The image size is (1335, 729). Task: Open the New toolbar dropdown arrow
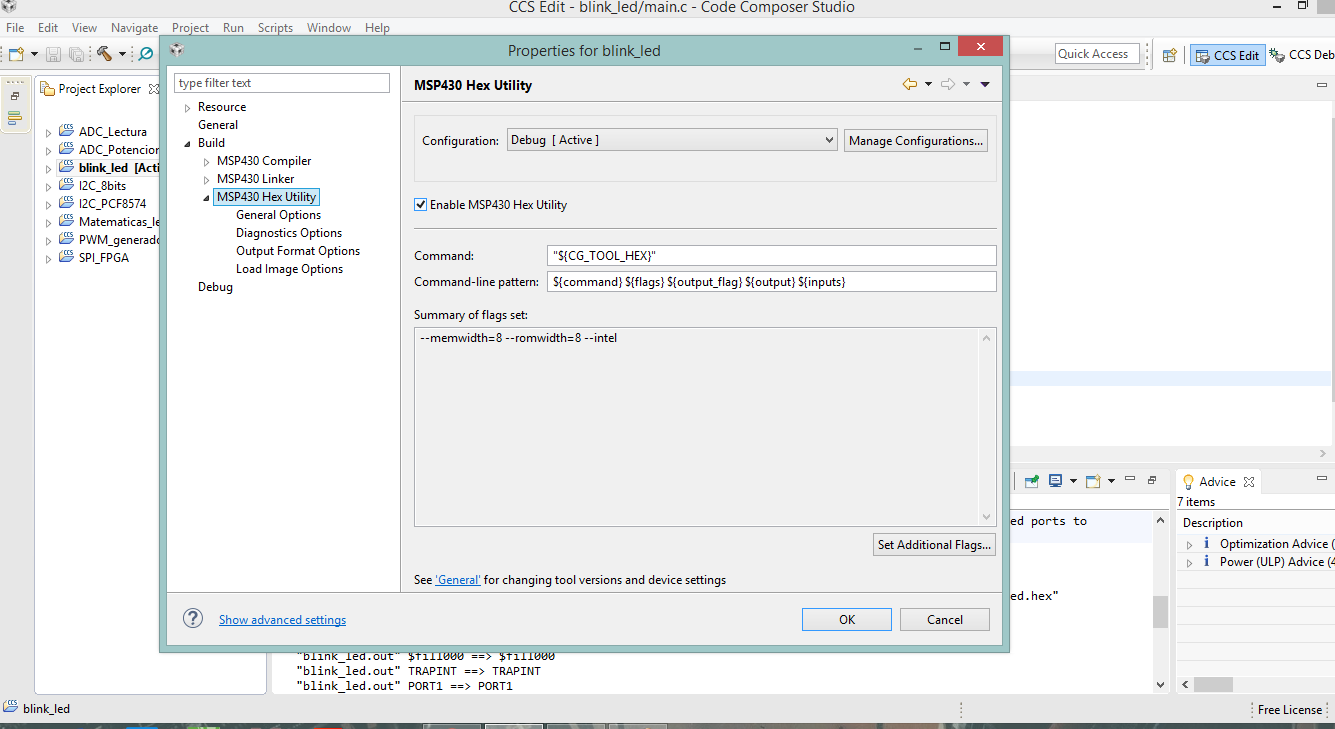[34, 54]
